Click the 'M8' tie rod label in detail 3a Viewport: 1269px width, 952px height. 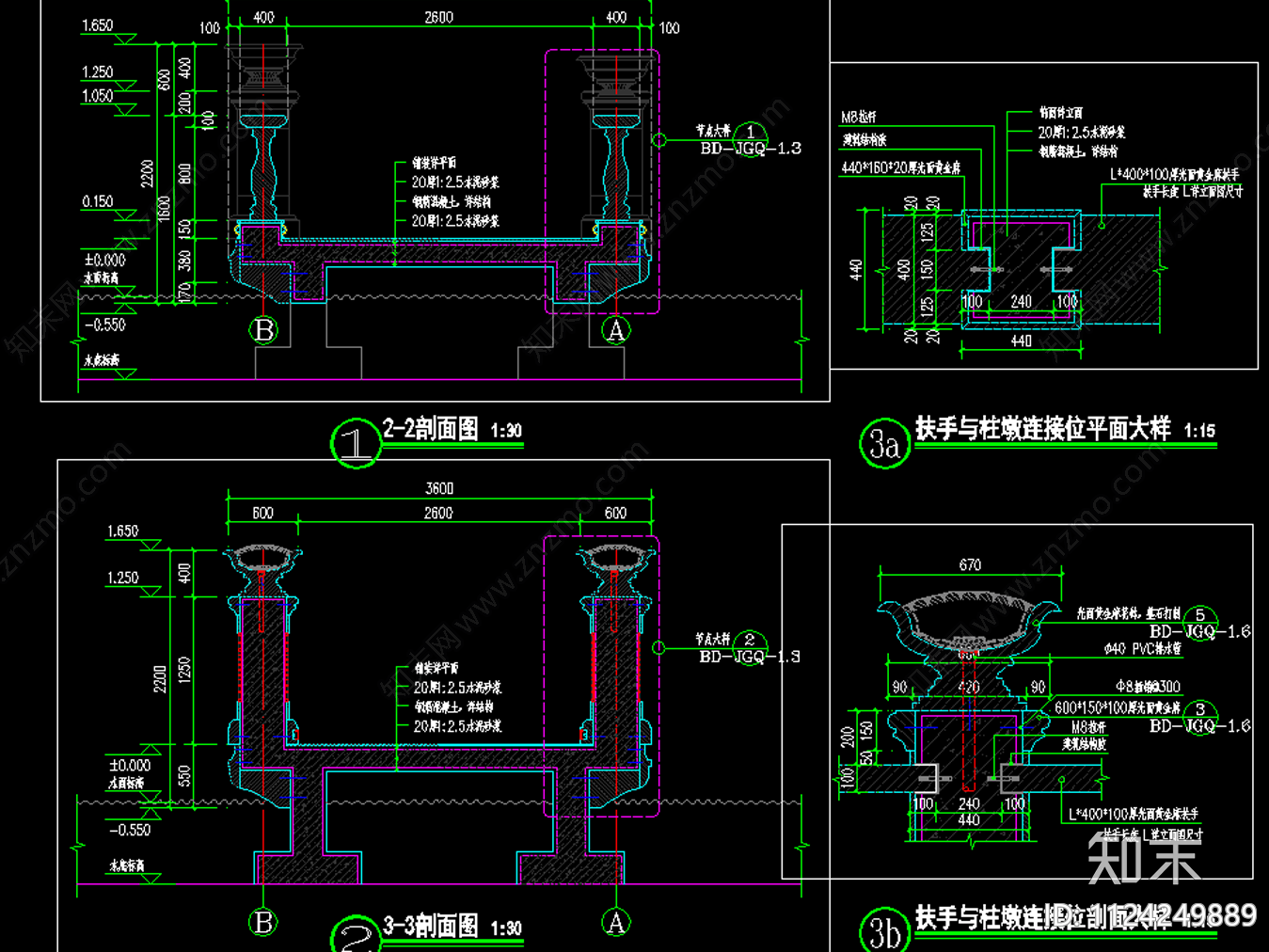(x=858, y=118)
